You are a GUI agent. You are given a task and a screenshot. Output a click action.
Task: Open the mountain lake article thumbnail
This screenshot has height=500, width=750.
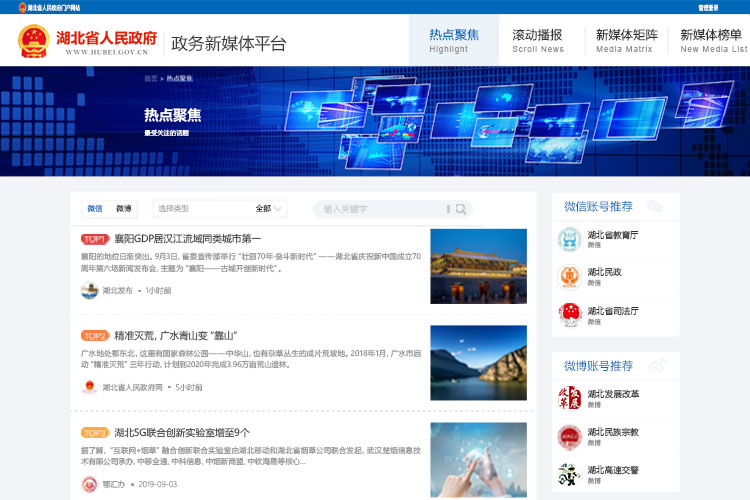click(x=478, y=362)
